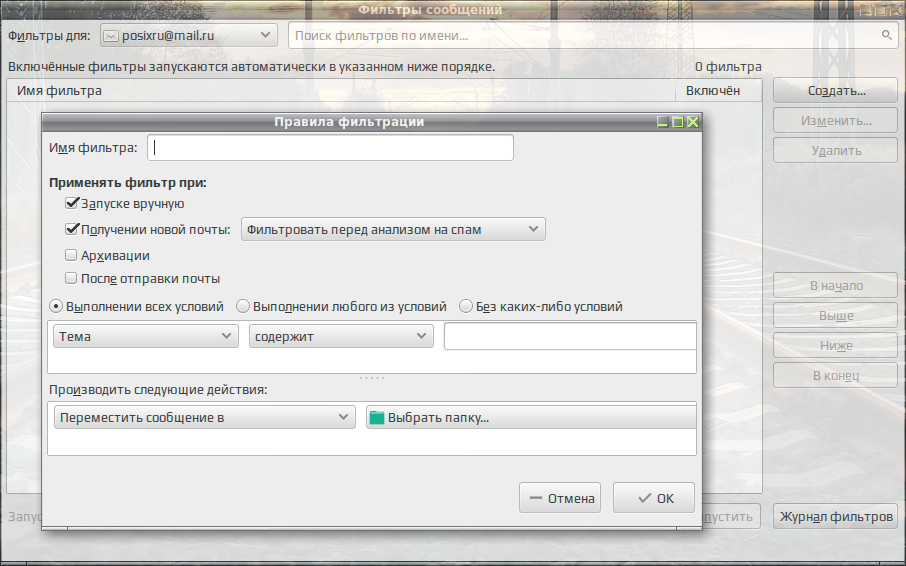906x566 pixels.
Task: Click the Удалить button in filters window
Action: click(x=836, y=151)
